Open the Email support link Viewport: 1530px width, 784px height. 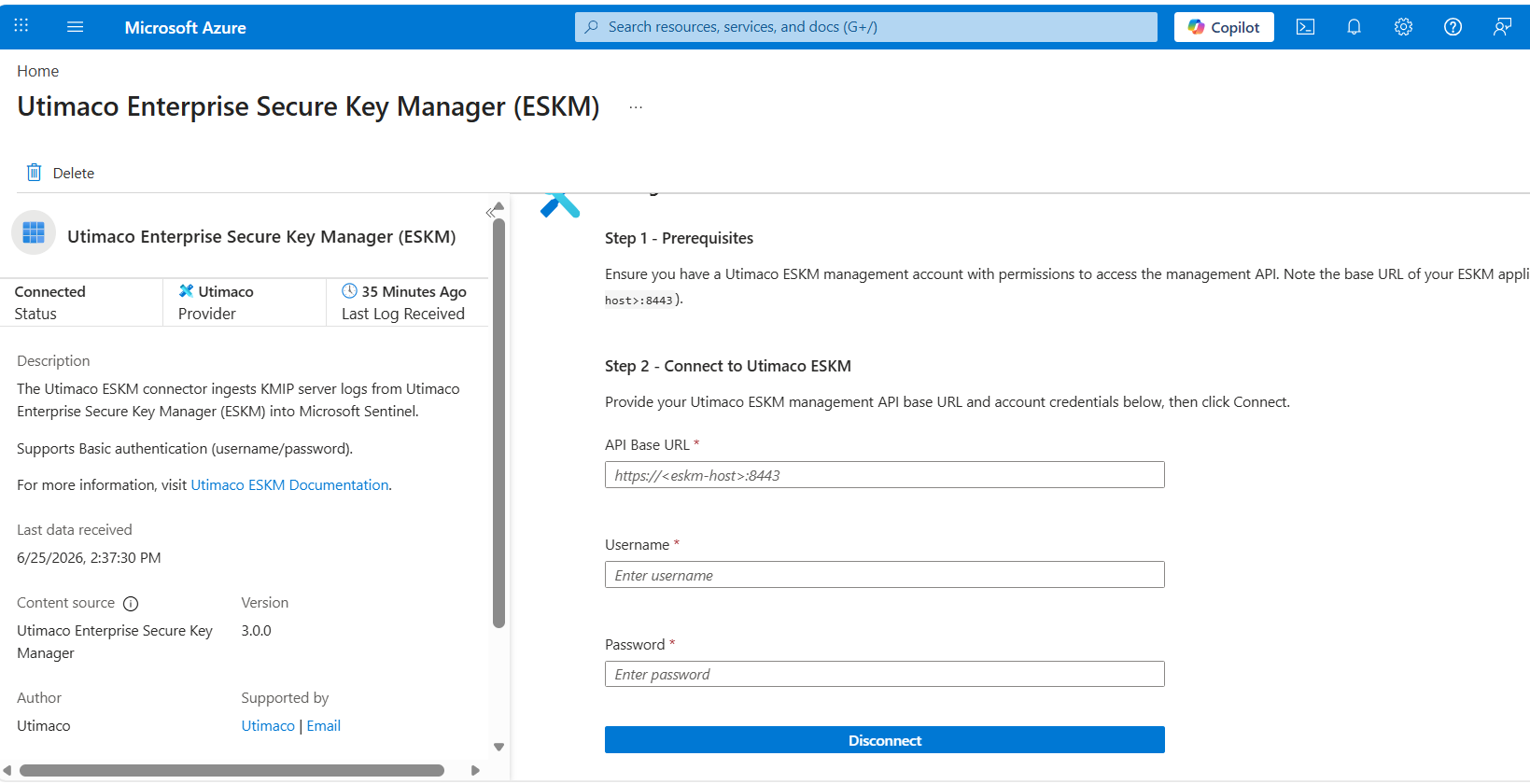(x=323, y=726)
